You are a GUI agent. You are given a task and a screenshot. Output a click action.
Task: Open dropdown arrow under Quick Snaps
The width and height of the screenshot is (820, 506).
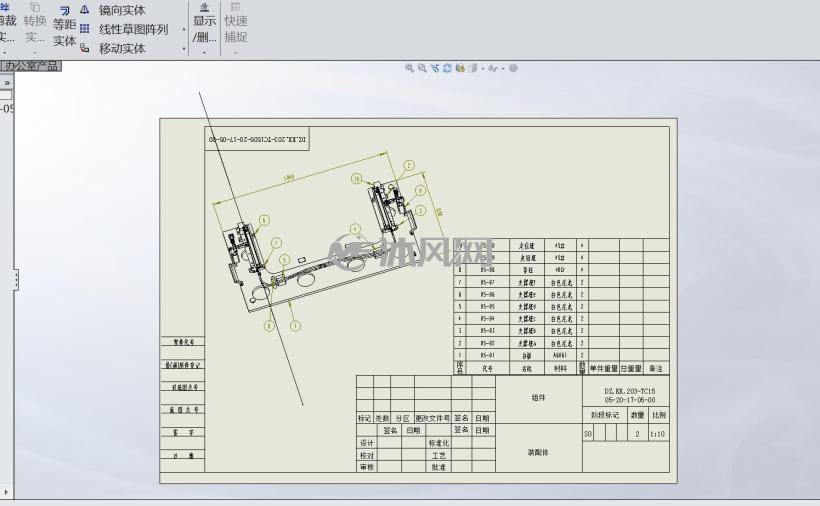coord(235,52)
